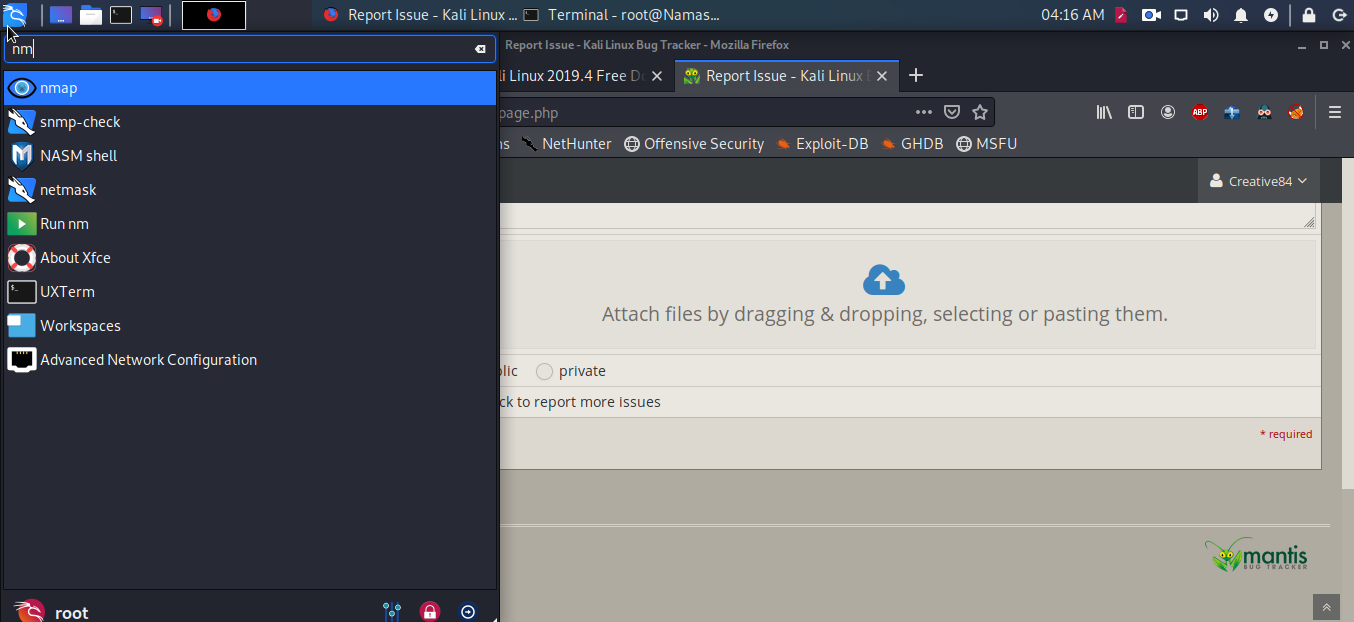1354x622 pixels.
Task: Open the Kali applications menu button
Action: tap(15, 15)
